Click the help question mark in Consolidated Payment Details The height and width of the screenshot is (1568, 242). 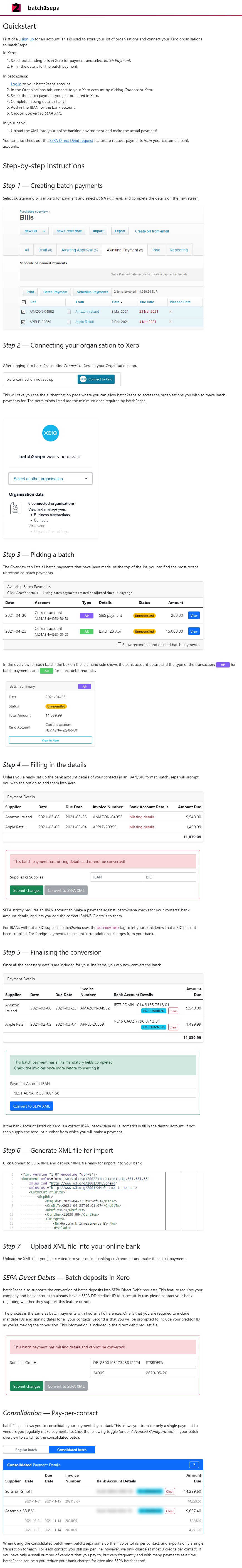click(x=194, y=1465)
